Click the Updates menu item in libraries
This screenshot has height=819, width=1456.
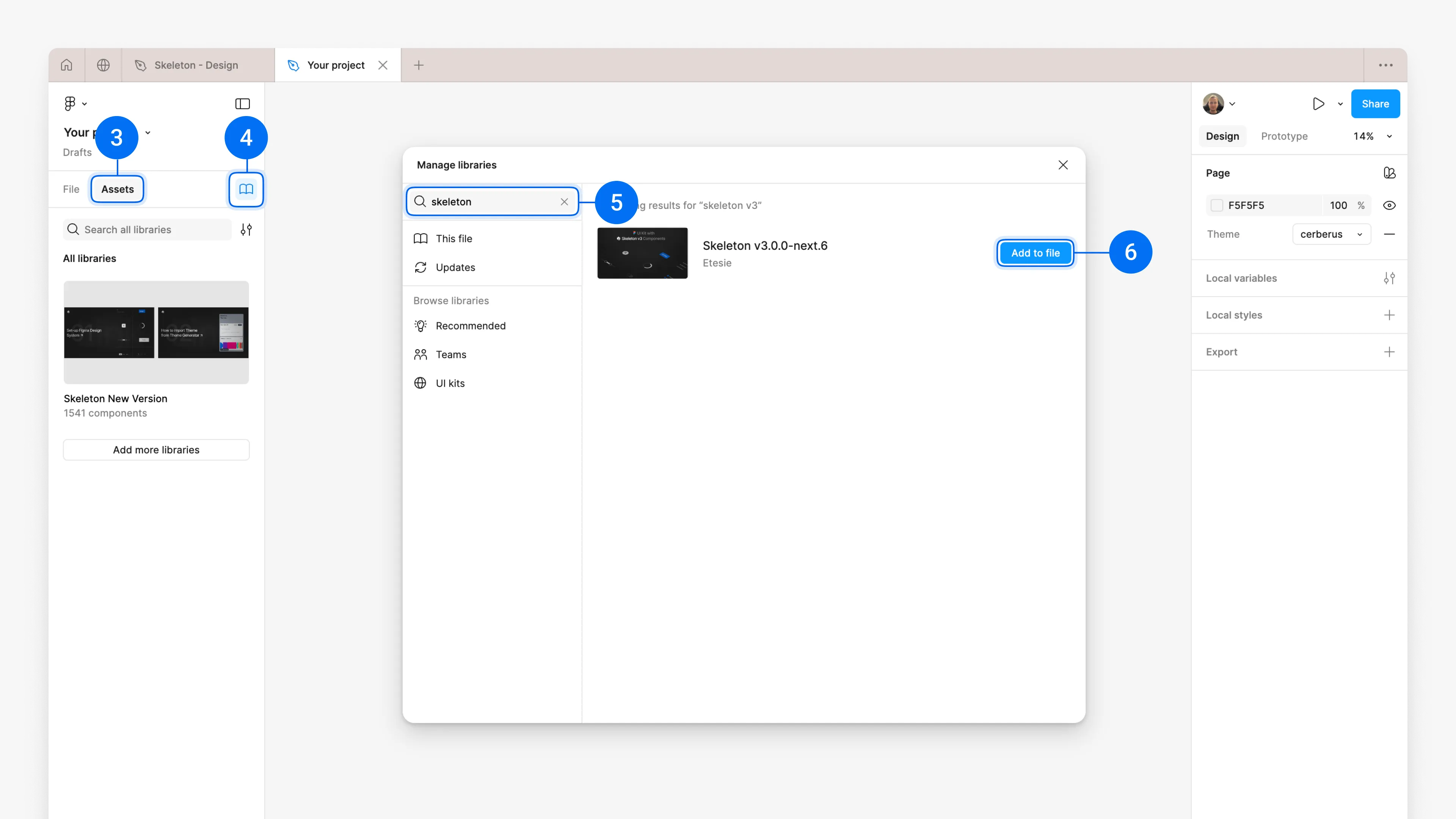455,267
